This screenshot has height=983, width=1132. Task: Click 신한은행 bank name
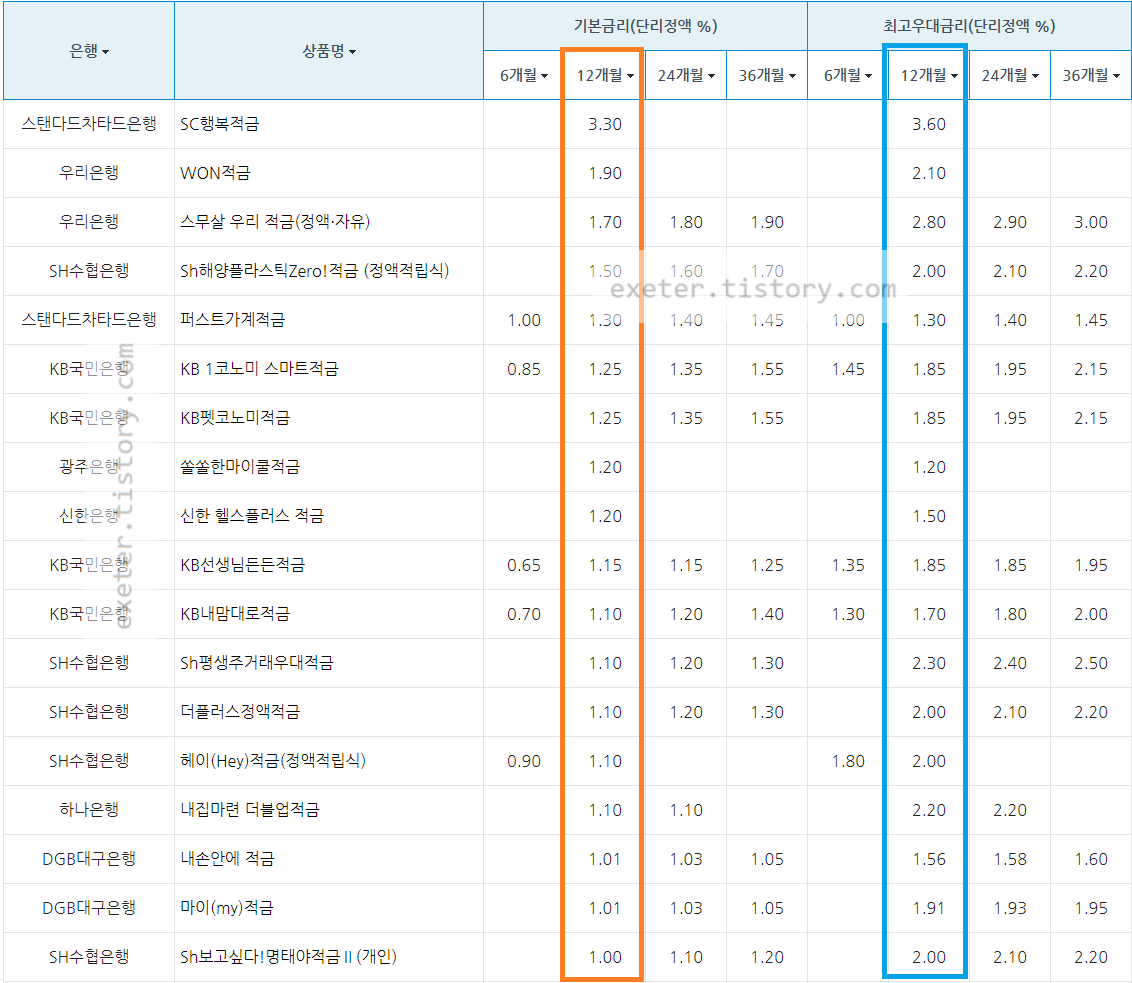tap(89, 516)
